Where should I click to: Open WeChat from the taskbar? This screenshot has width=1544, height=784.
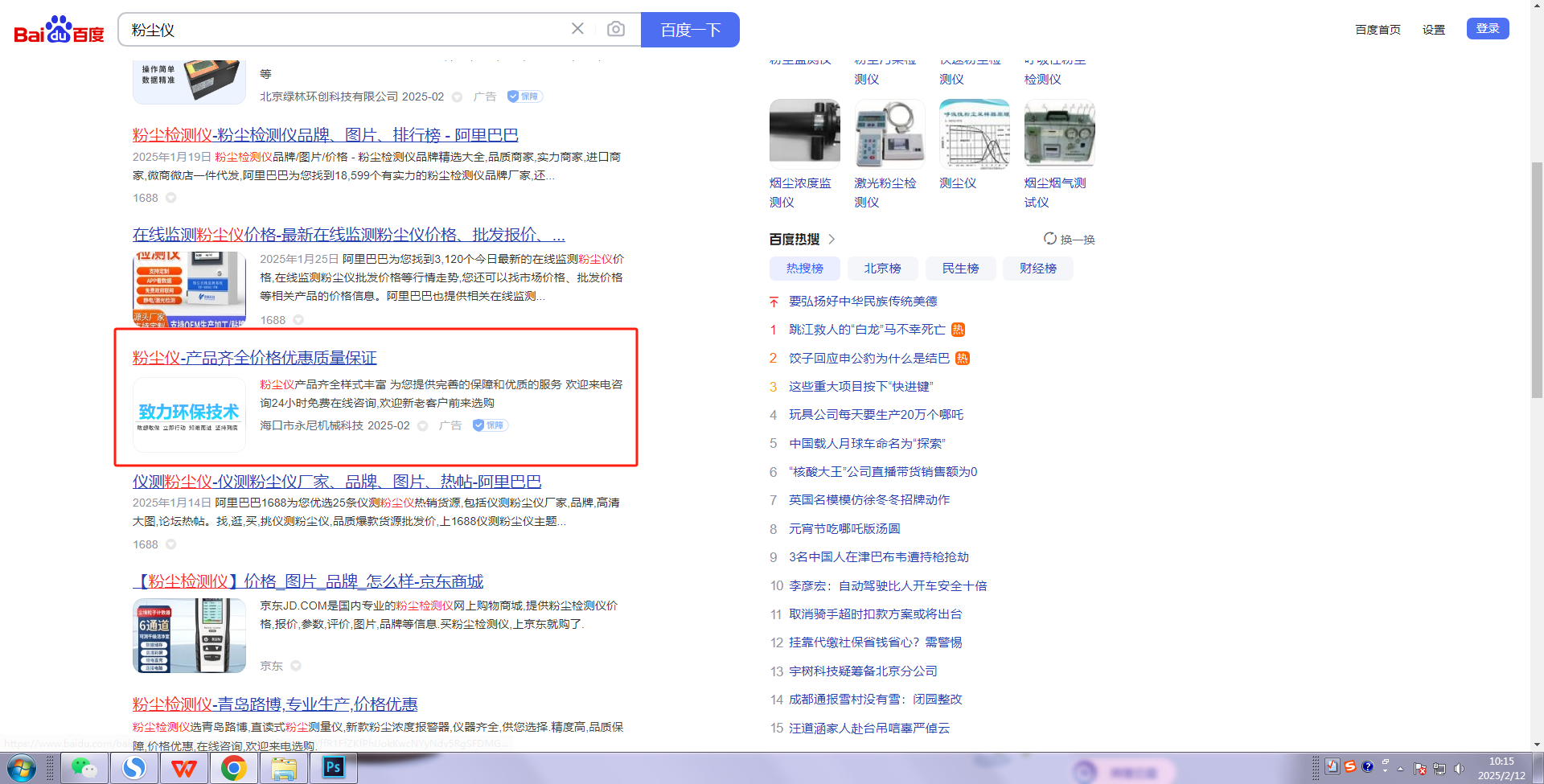[84, 768]
